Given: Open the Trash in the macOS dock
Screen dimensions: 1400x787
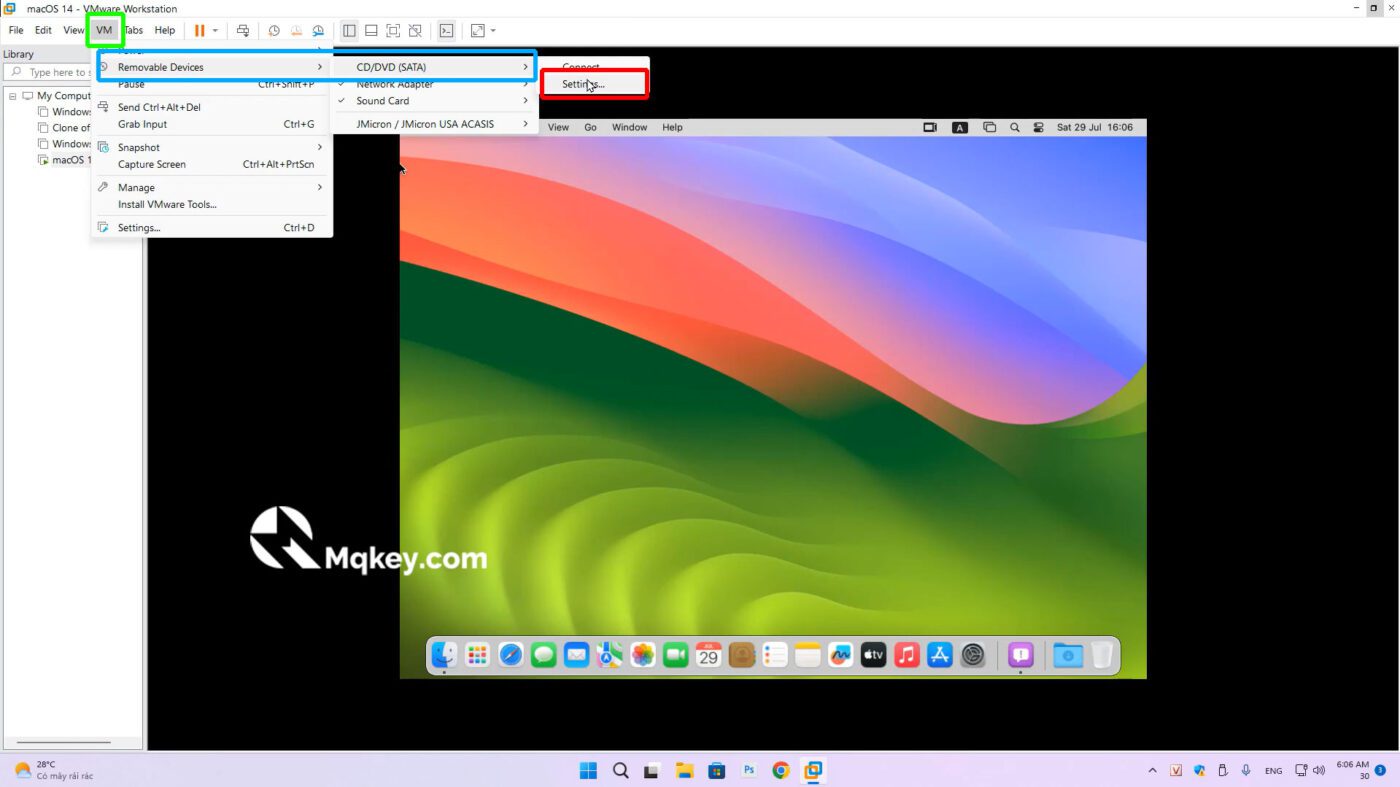Looking at the screenshot, I should coord(1101,655).
